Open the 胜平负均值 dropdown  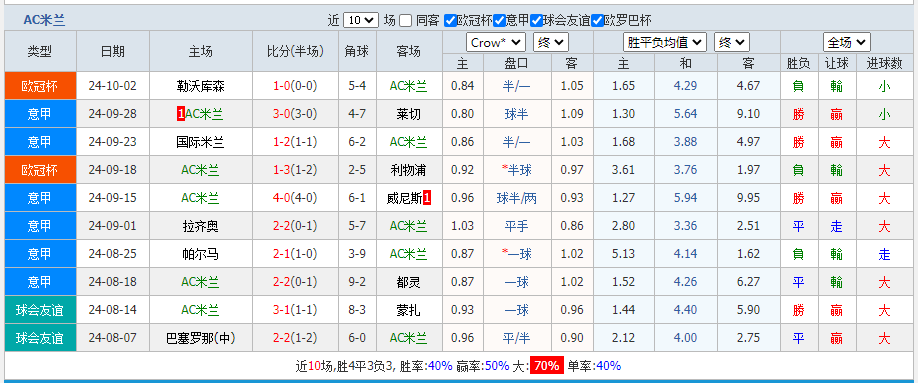(664, 42)
